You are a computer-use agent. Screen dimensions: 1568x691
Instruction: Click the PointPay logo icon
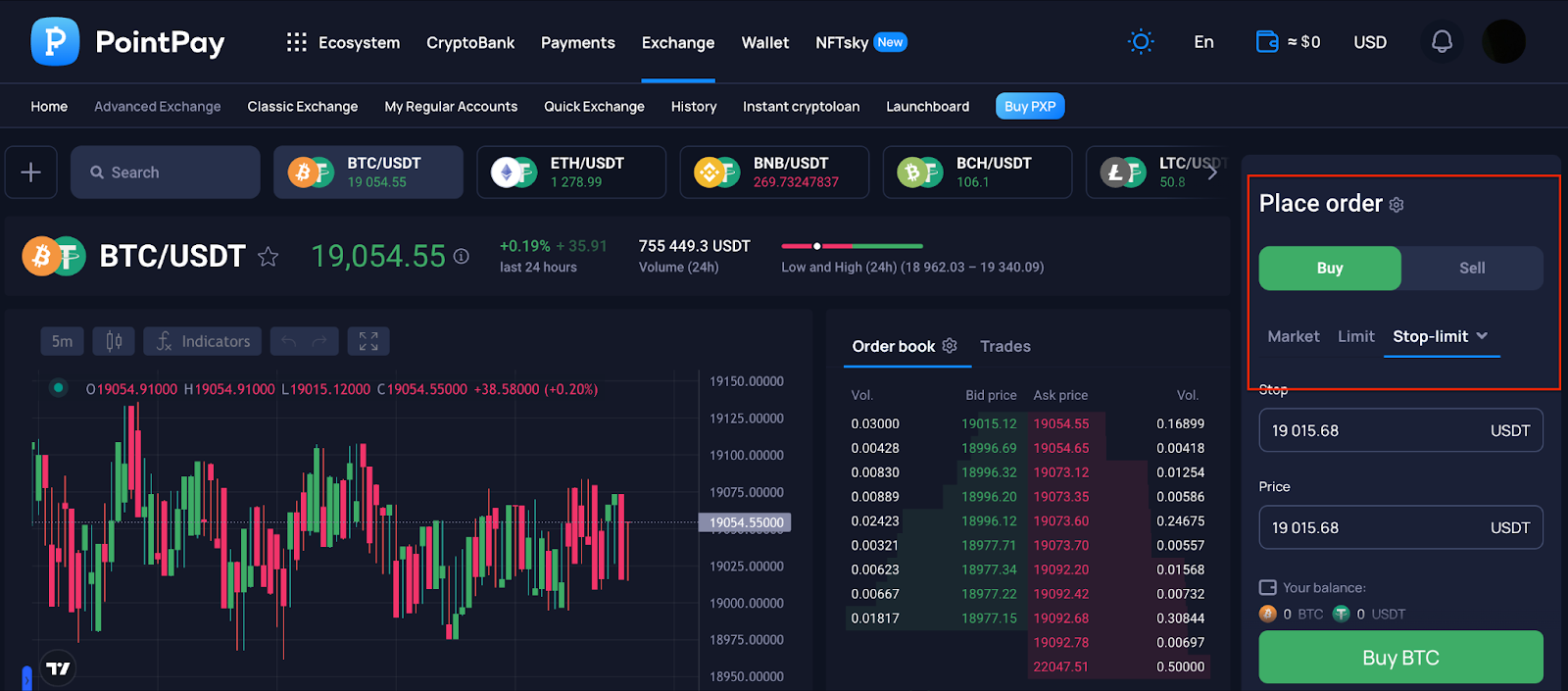tap(55, 41)
